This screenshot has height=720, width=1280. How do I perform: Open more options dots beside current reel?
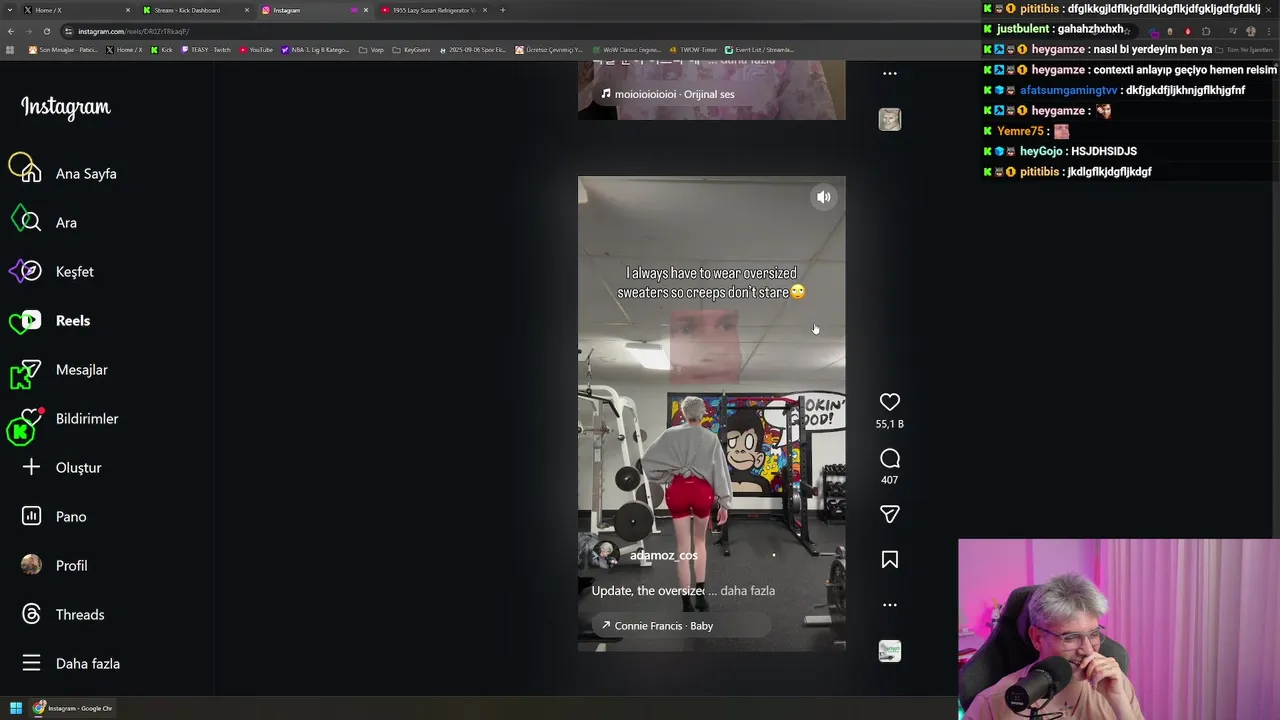coord(890,605)
